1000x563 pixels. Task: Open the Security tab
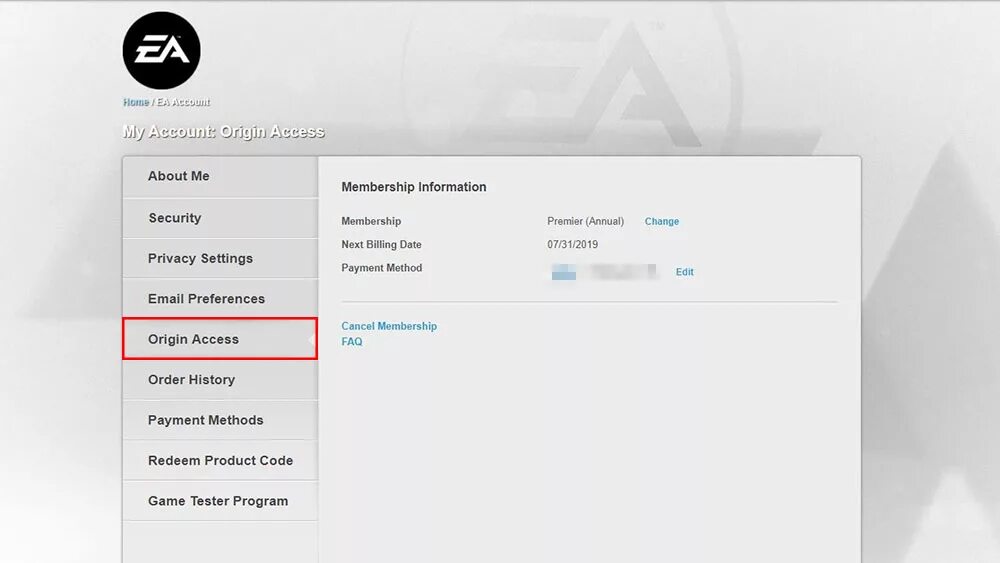[220, 218]
